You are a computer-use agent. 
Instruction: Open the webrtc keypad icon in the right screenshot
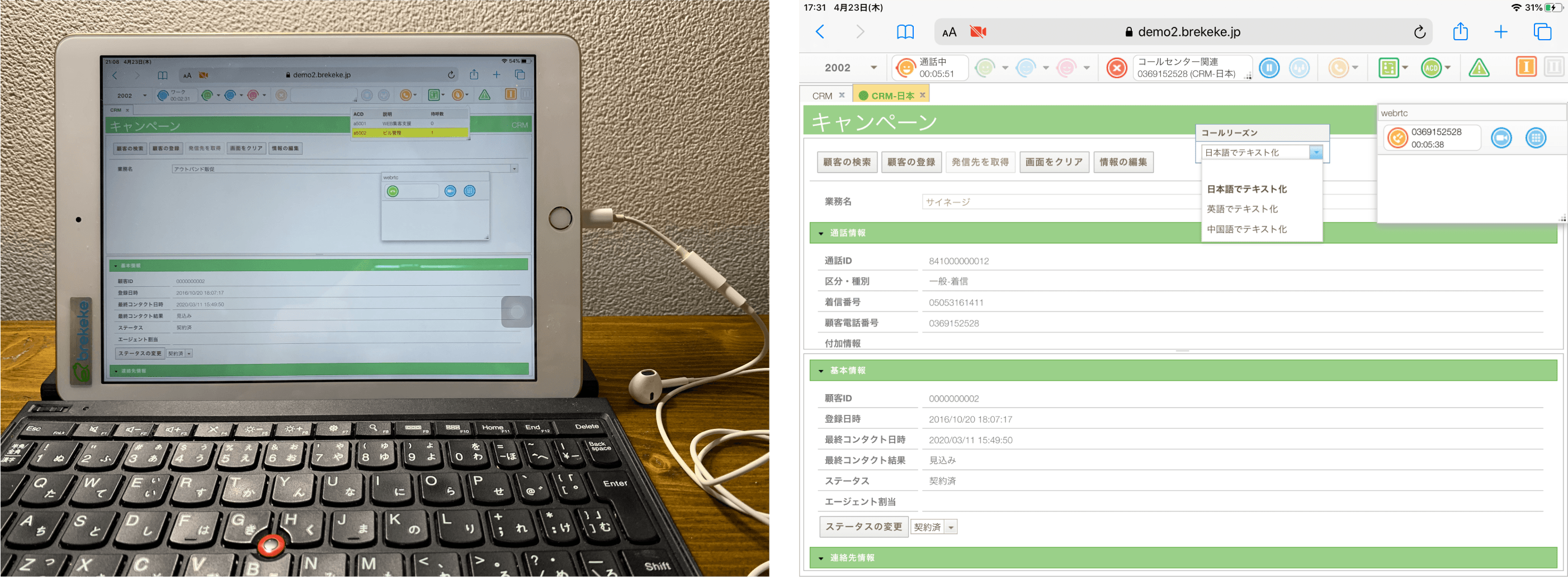1536,138
